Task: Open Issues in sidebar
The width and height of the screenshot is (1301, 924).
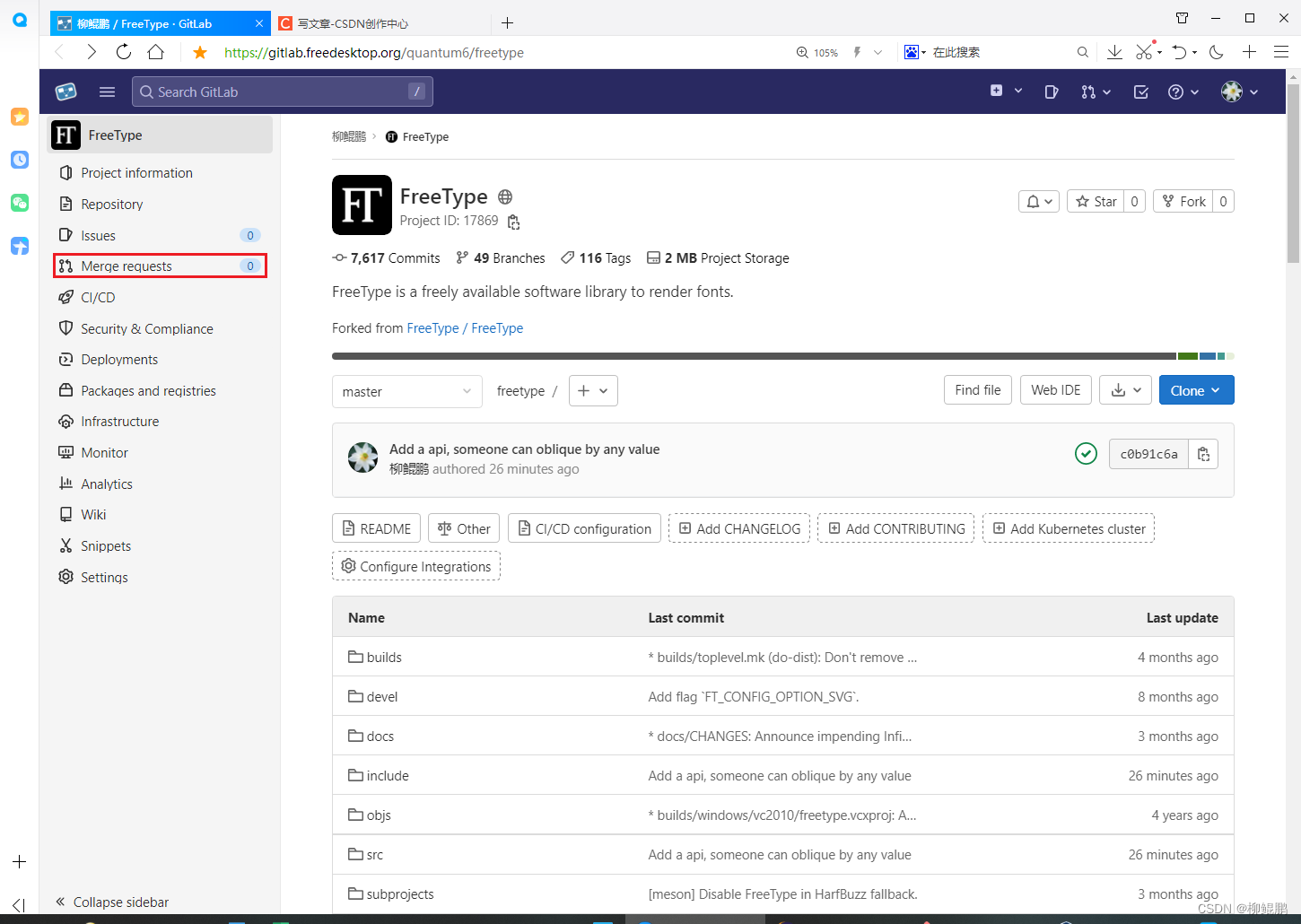Action: click(162, 235)
